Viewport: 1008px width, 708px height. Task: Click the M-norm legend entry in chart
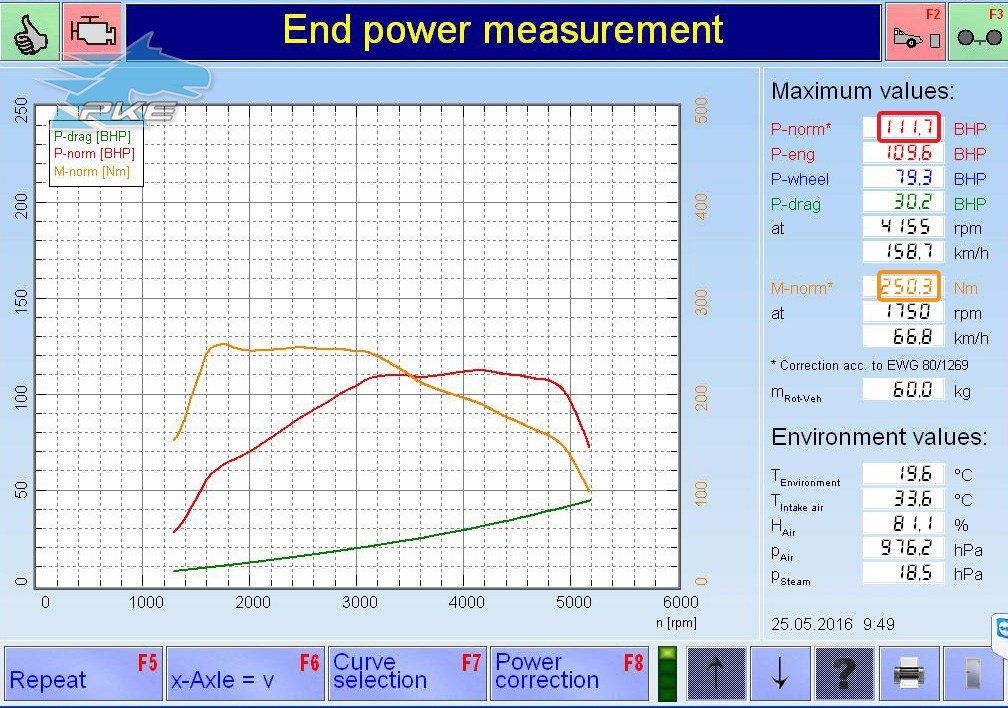92,171
